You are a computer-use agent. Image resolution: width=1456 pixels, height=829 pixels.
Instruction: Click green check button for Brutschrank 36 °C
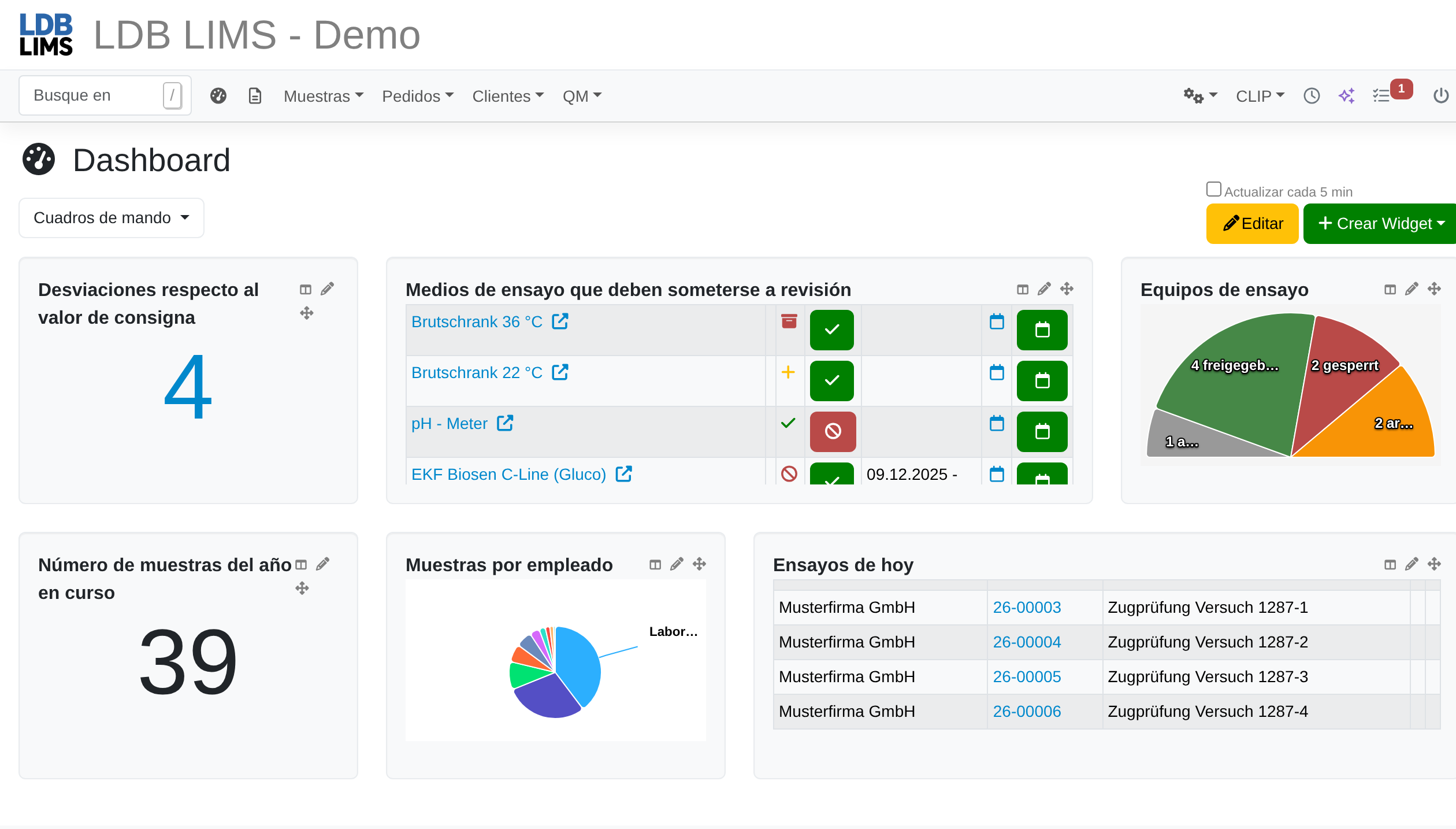(832, 330)
